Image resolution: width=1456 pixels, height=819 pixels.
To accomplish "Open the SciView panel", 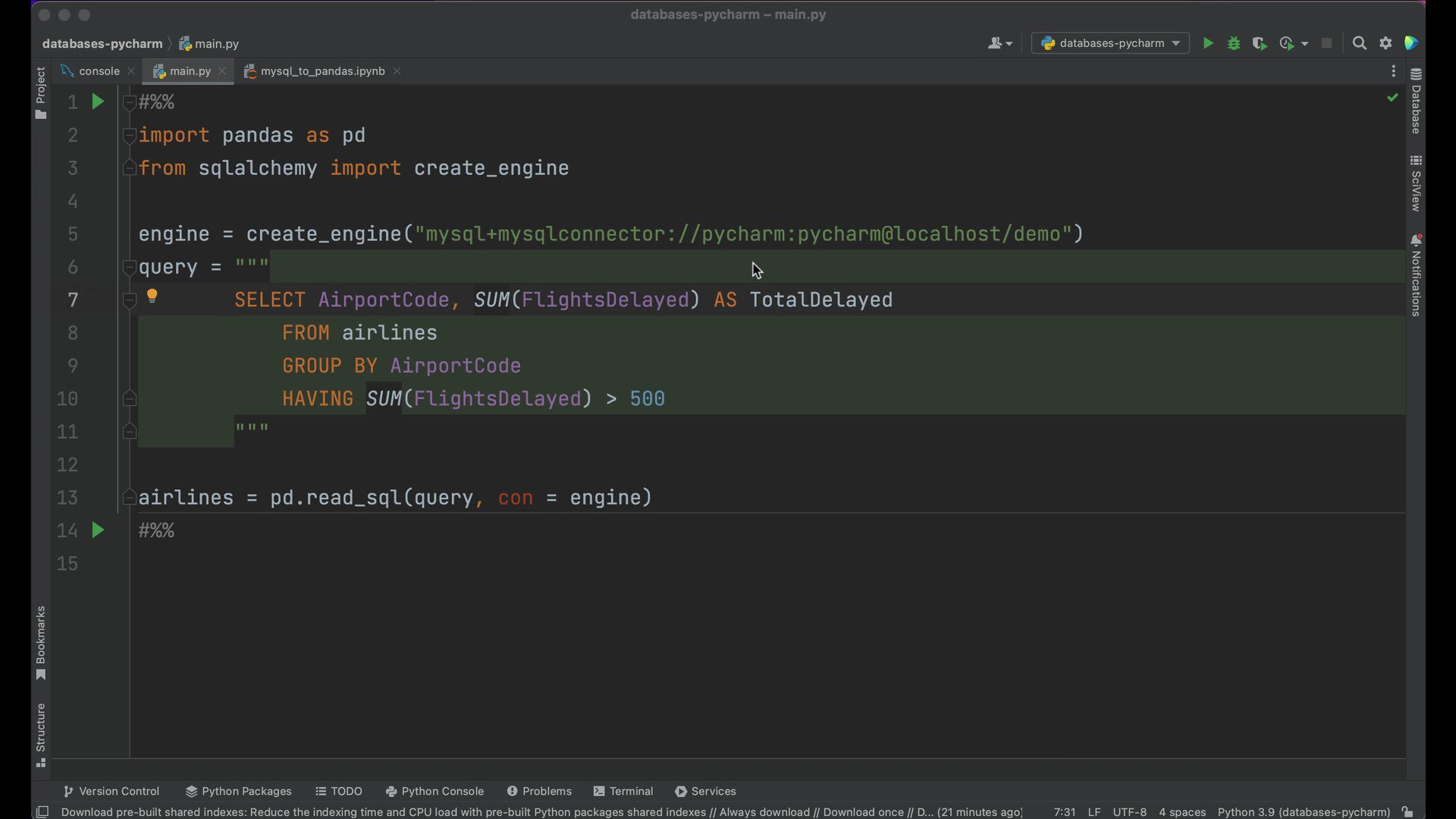I will [1417, 182].
